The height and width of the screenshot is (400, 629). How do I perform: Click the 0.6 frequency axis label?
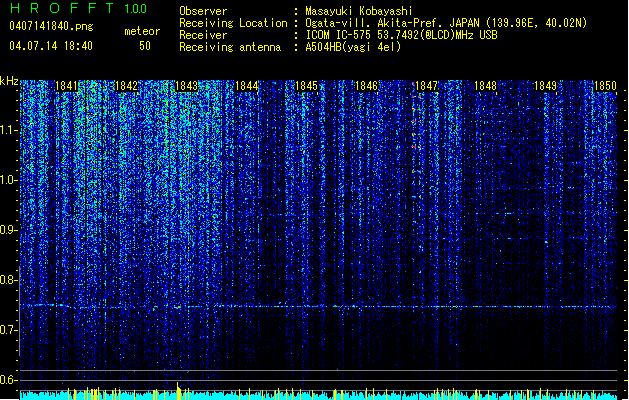pyautogui.click(x=8, y=380)
